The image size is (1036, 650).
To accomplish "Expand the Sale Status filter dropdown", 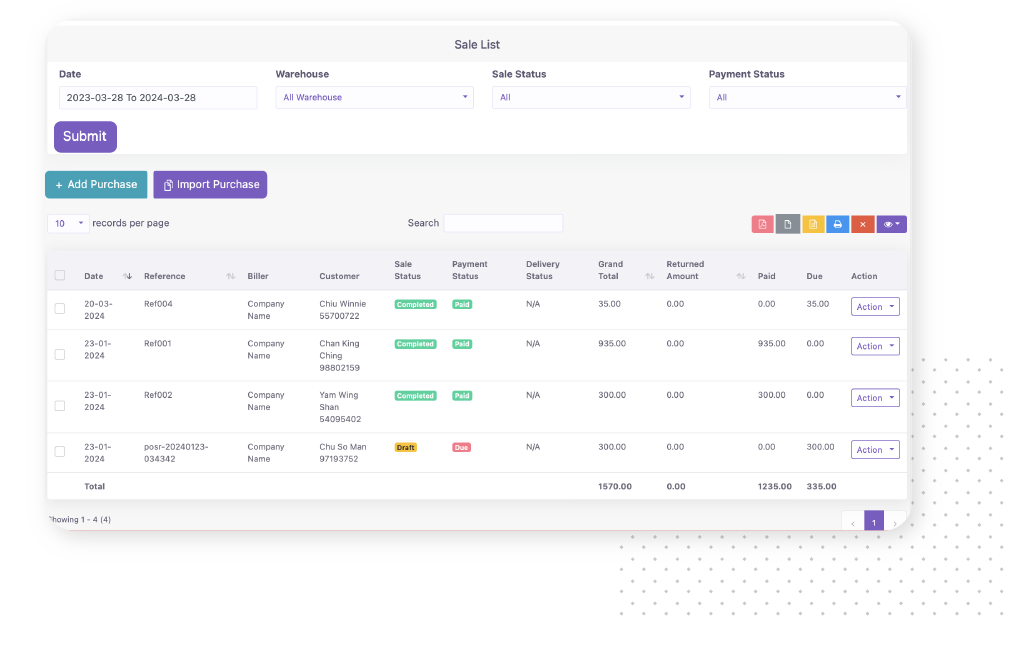I will [x=590, y=97].
